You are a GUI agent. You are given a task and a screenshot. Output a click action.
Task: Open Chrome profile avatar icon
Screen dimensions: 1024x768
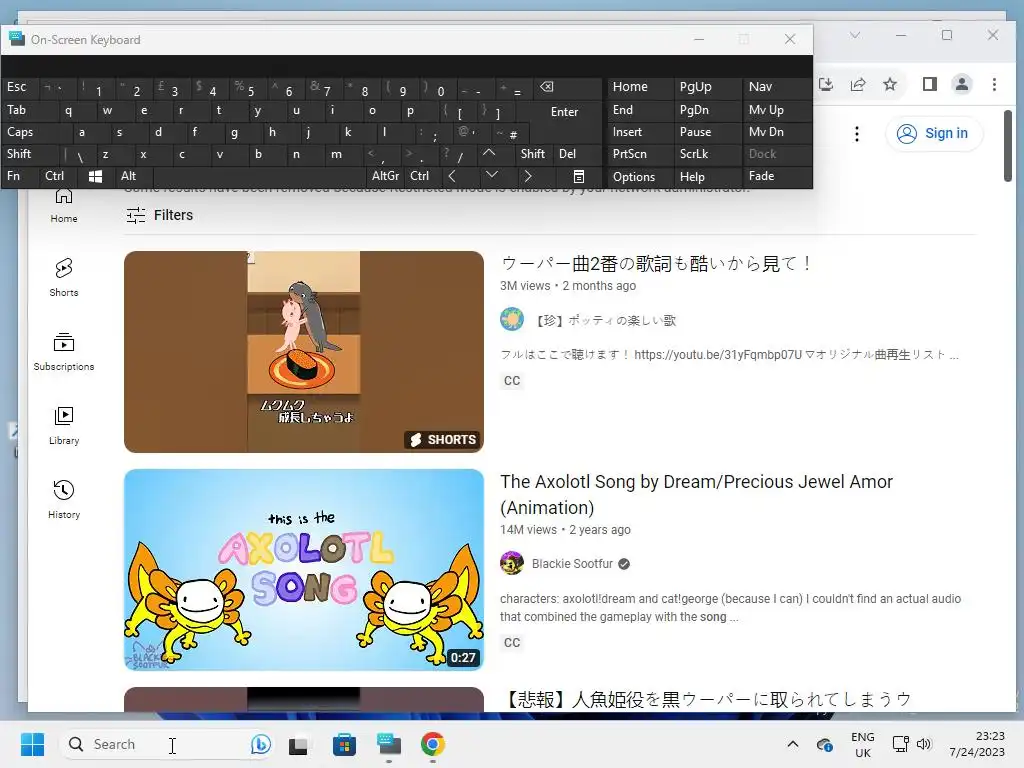pos(962,84)
